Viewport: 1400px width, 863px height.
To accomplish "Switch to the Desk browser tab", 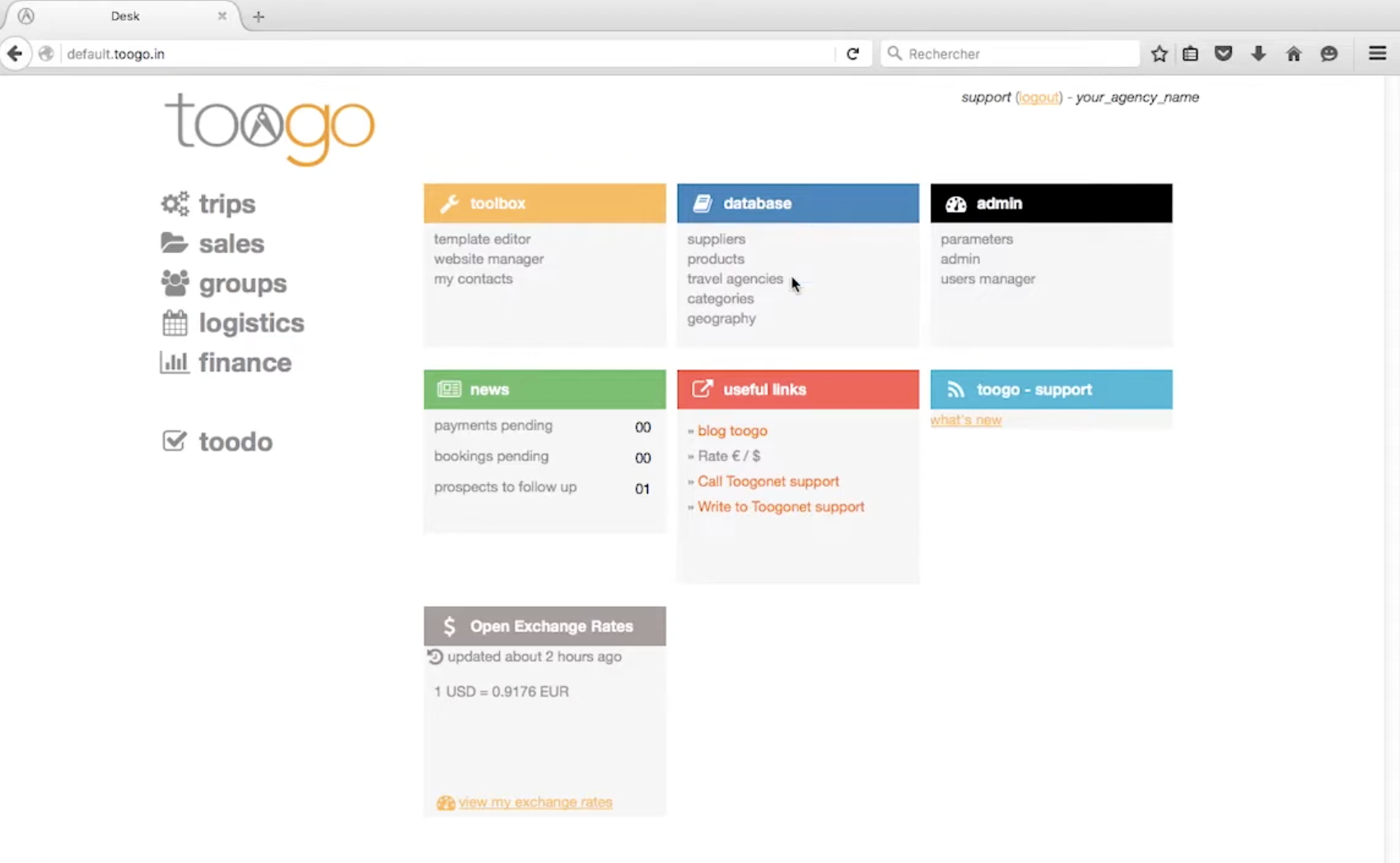I will [125, 15].
